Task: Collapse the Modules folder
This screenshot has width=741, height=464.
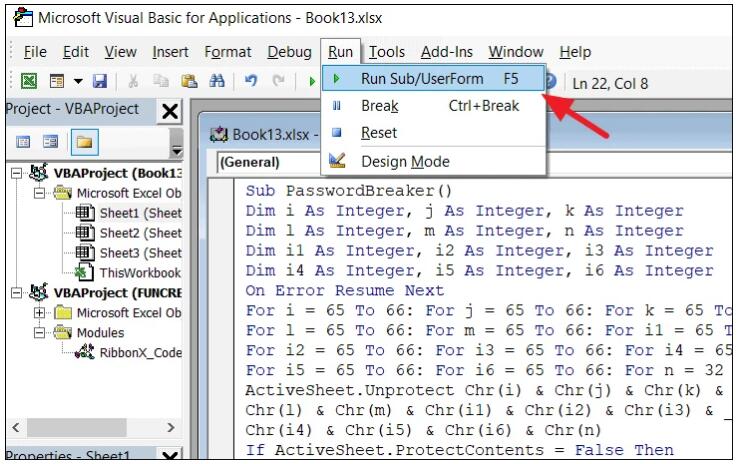Action: [x=39, y=333]
